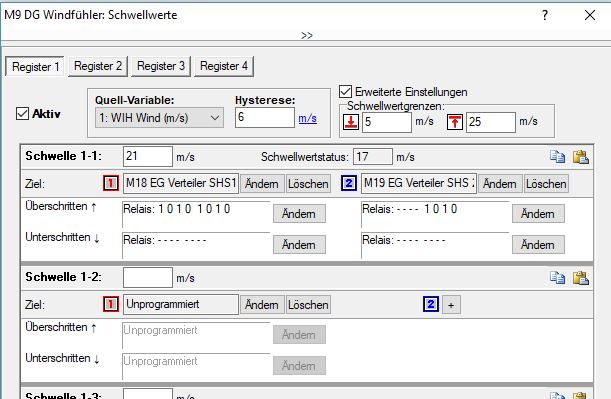The height and width of the screenshot is (399, 611).
Task: Switch to Register 4 tab
Action: (x=224, y=66)
